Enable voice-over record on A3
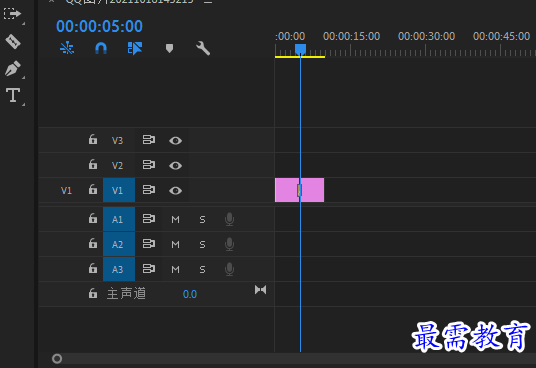 229,269
